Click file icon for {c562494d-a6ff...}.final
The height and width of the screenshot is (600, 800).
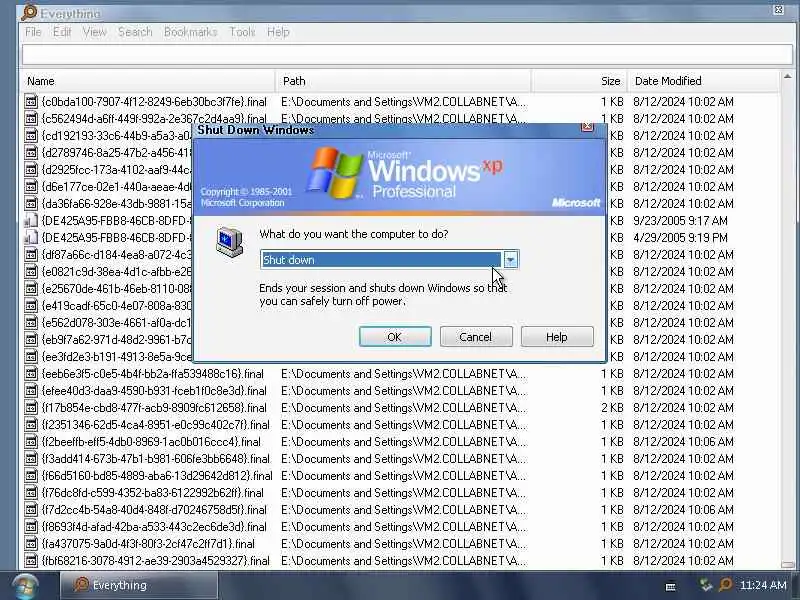click(31, 118)
